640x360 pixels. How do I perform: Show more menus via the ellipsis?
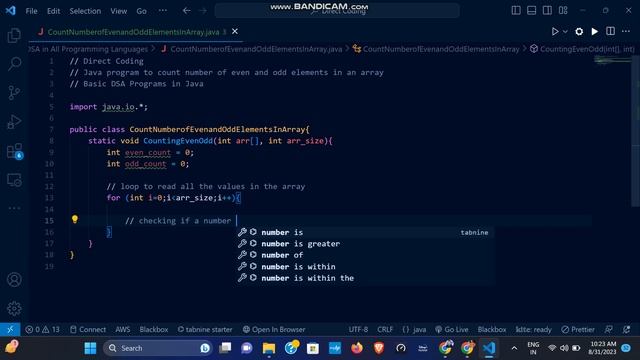click(163, 11)
